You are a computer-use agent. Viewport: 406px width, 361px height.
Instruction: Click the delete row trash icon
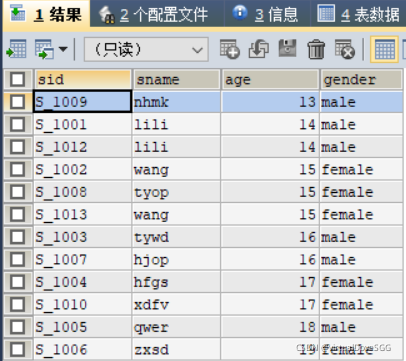point(316,49)
